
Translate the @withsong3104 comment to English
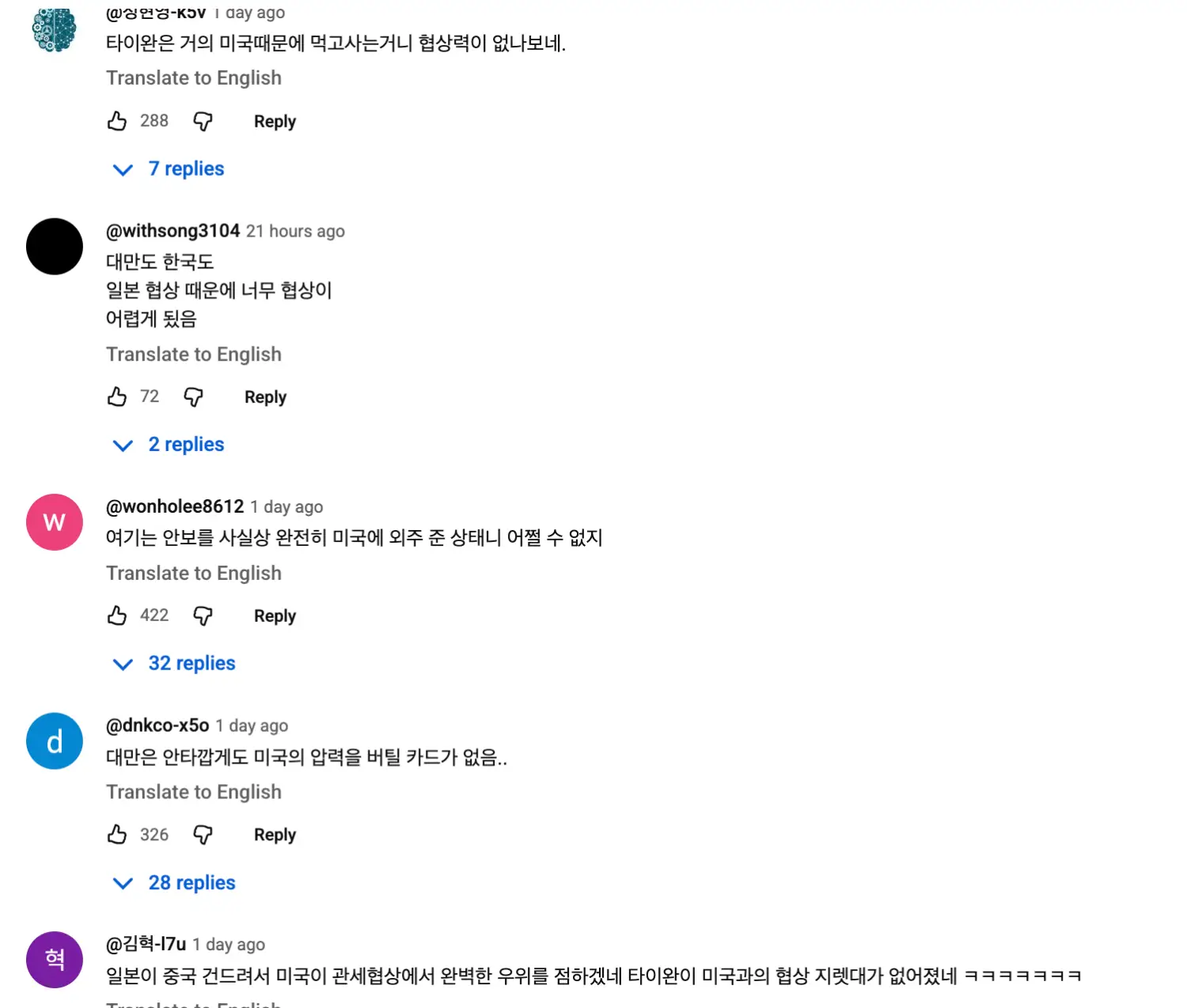pyautogui.click(x=194, y=354)
